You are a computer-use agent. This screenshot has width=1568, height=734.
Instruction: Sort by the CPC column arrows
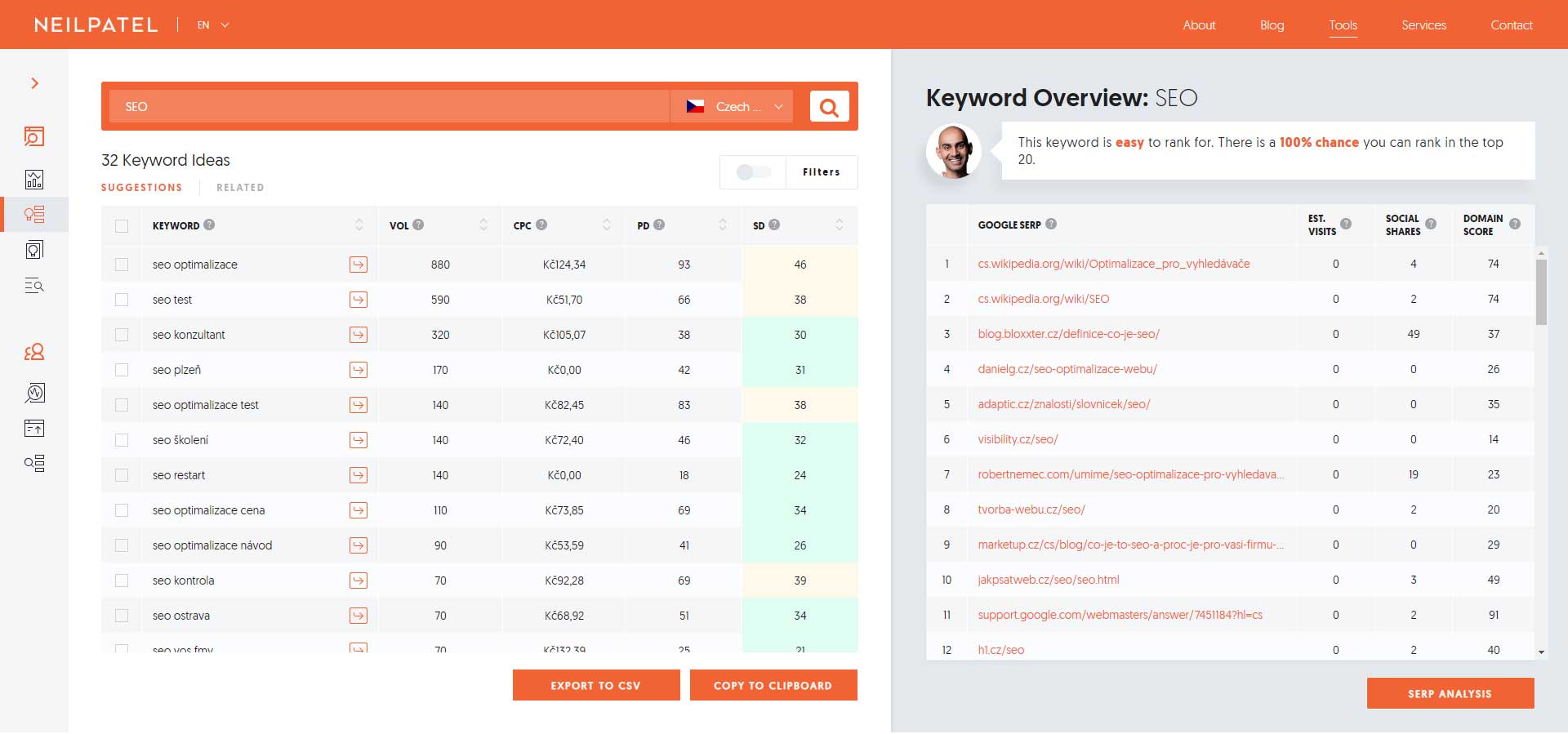(607, 225)
